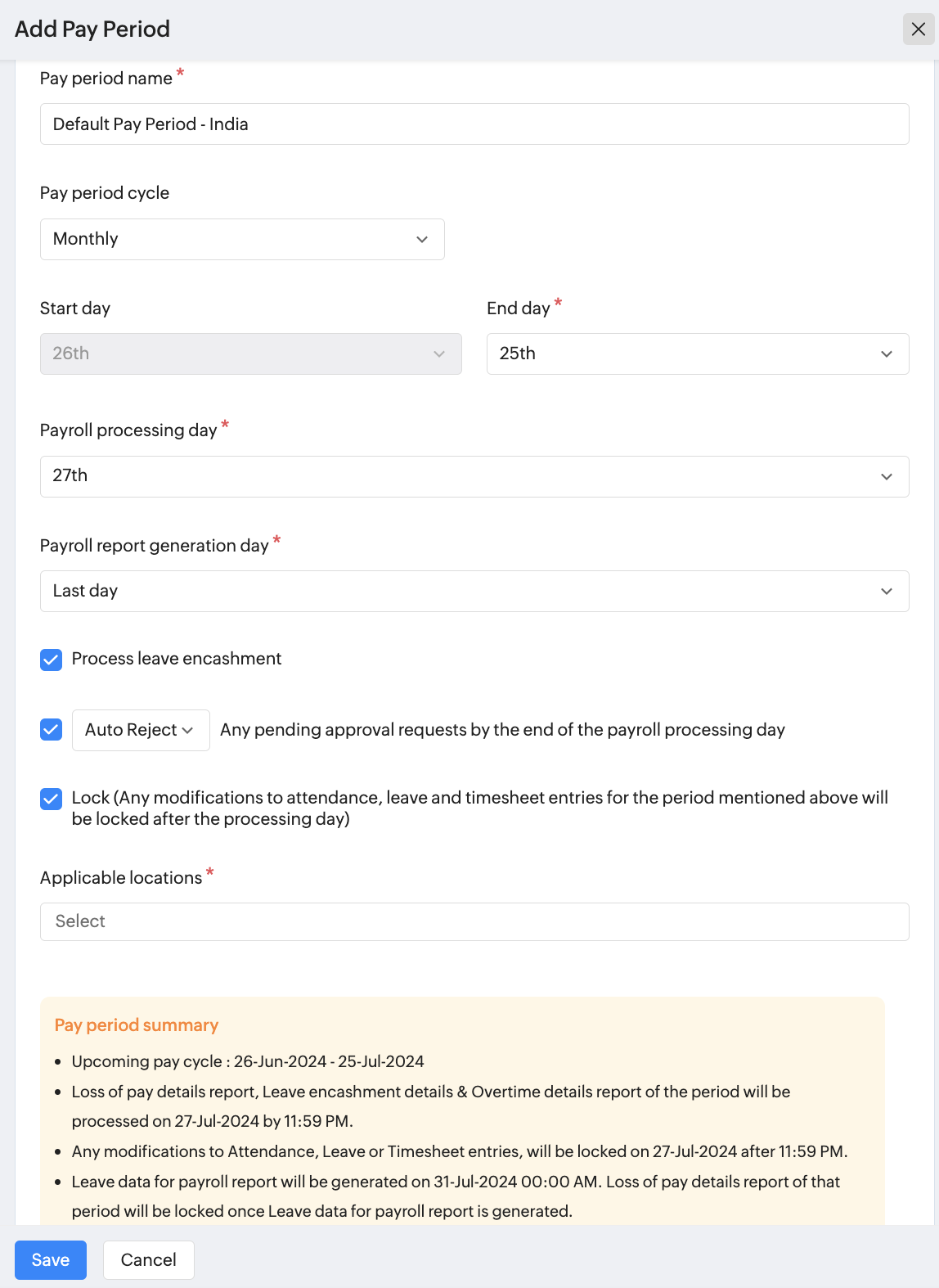This screenshot has height=1288, width=939.
Task: Close the Add Pay Period dialog
Action: 918,29
